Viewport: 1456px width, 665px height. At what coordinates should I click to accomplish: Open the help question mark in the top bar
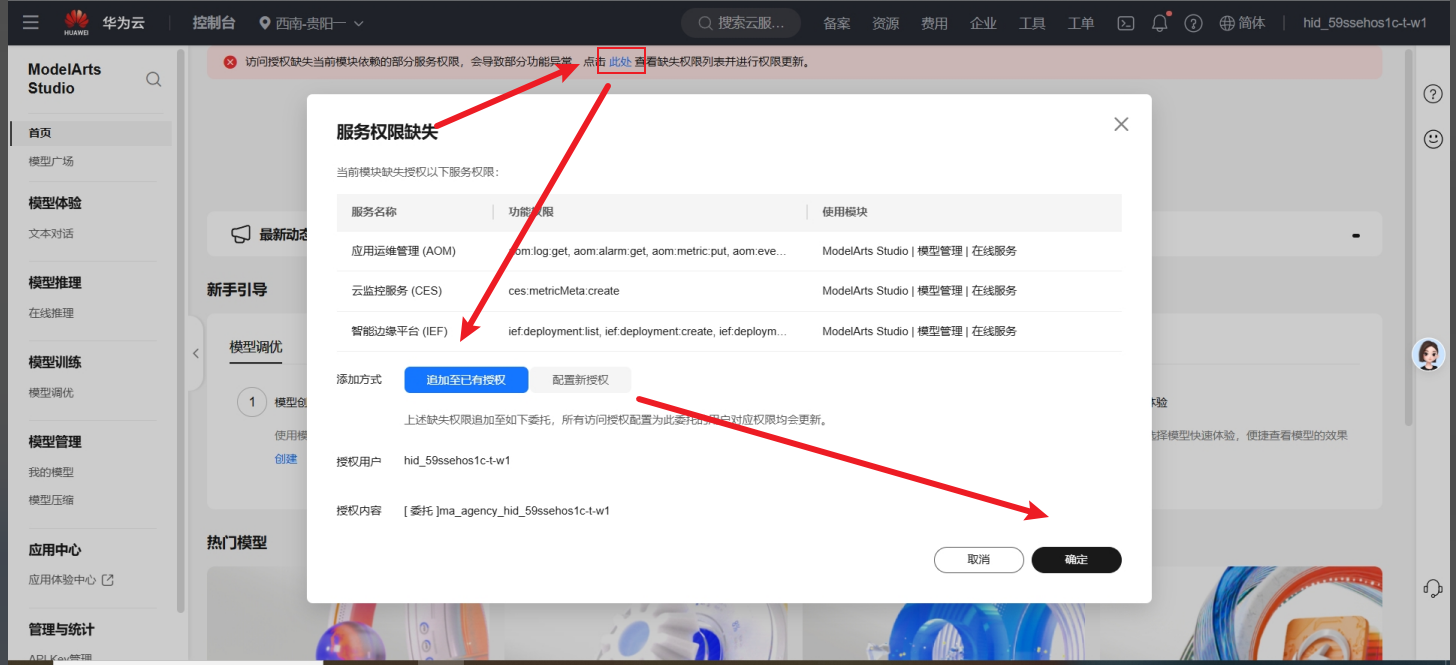(x=1193, y=23)
